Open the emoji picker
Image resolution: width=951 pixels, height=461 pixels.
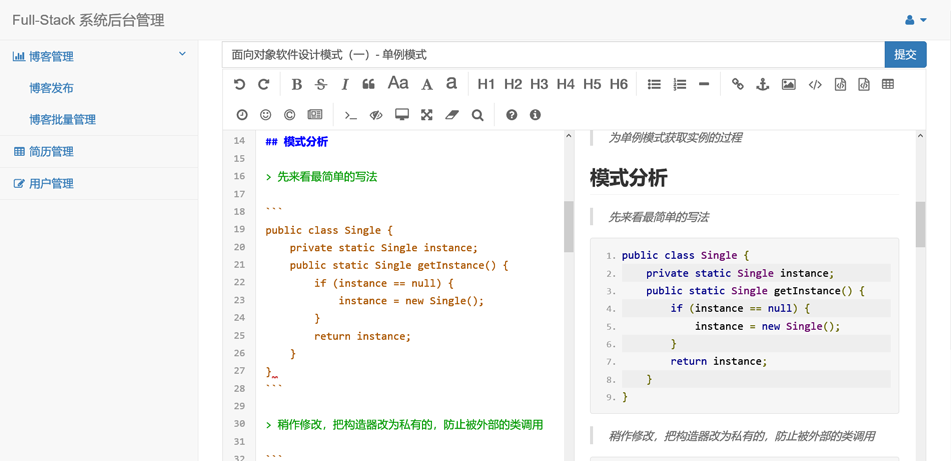[266, 114]
